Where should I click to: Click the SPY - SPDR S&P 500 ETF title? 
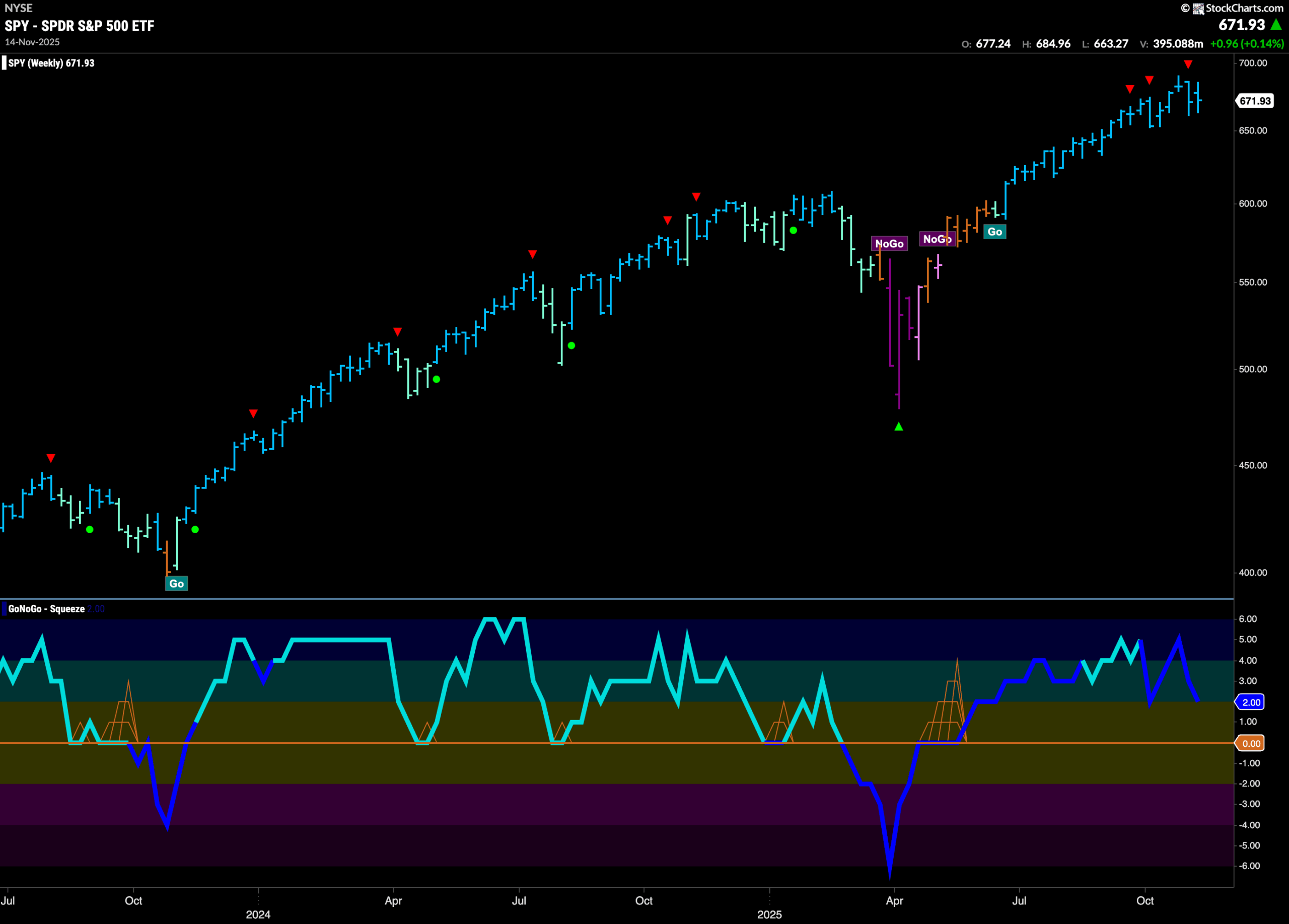(x=80, y=26)
